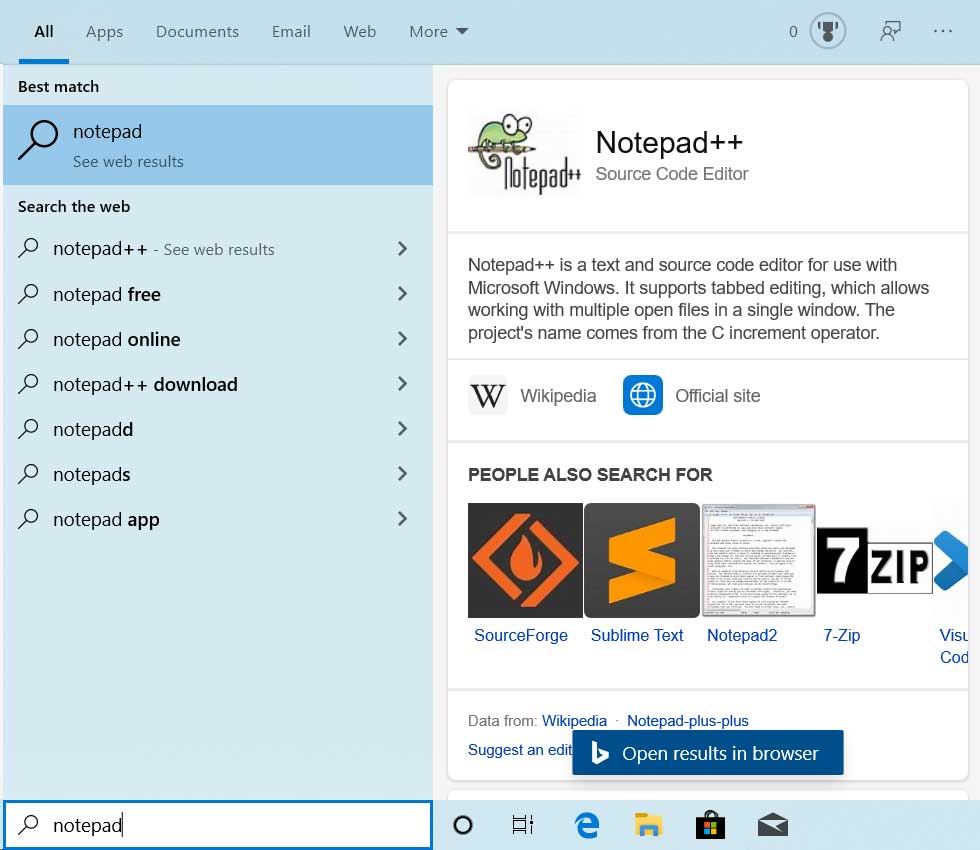The height and width of the screenshot is (850, 980).
Task: Switch to the Documents tab
Action: click(198, 31)
